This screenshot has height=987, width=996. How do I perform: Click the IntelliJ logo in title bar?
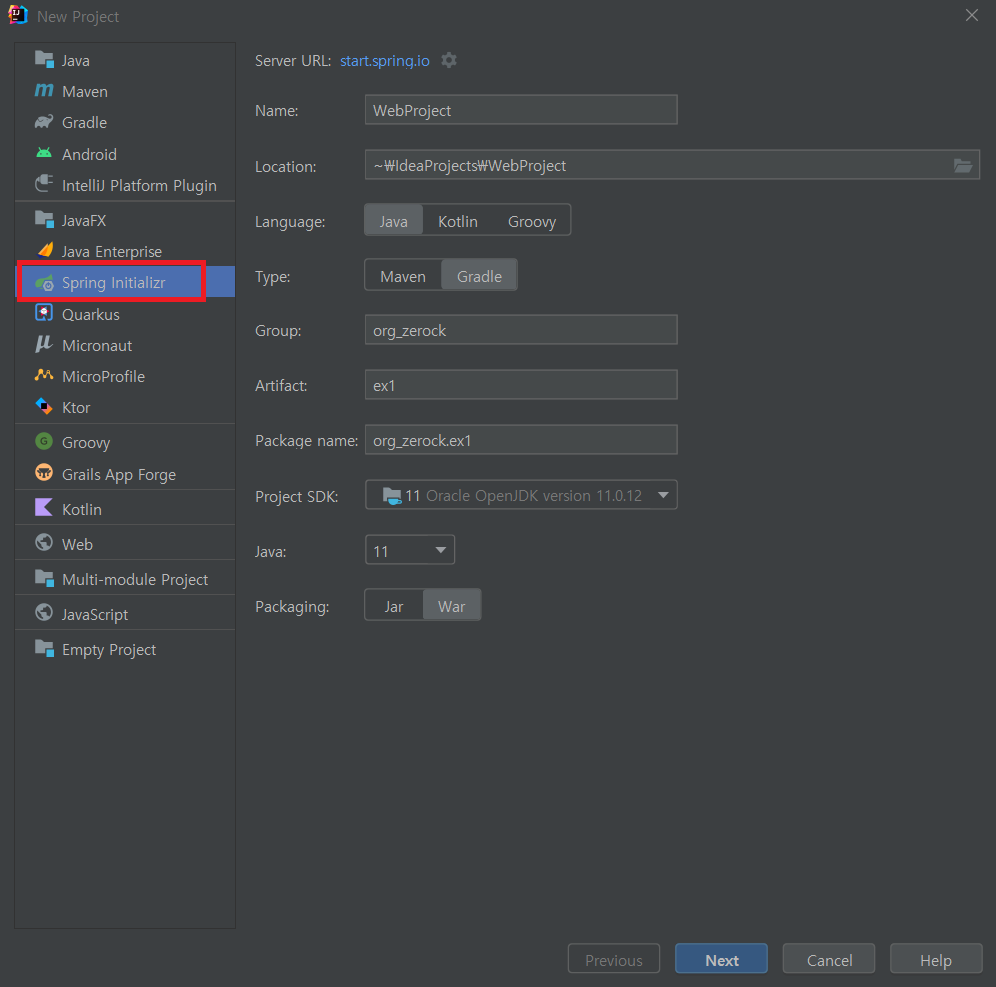pos(18,15)
